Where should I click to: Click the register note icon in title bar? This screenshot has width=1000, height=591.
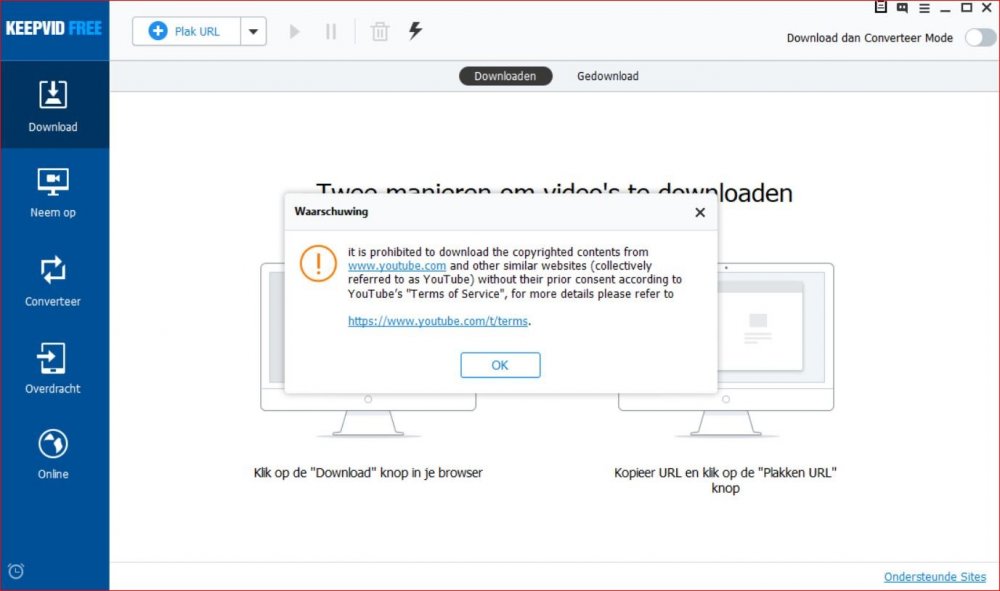pyautogui.click(x=881, y=7)
